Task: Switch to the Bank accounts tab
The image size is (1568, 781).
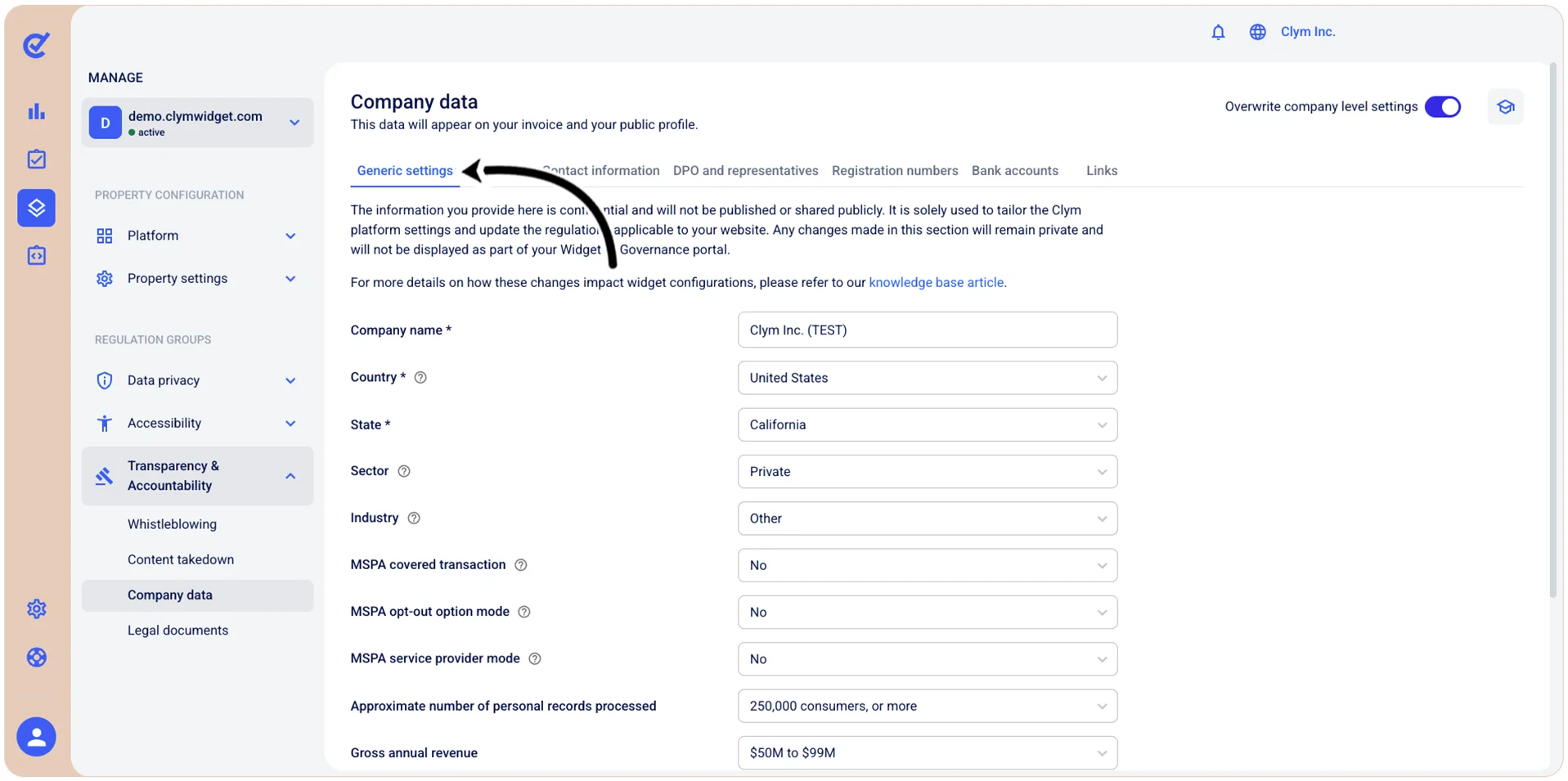Action: tap(1014, 171)
